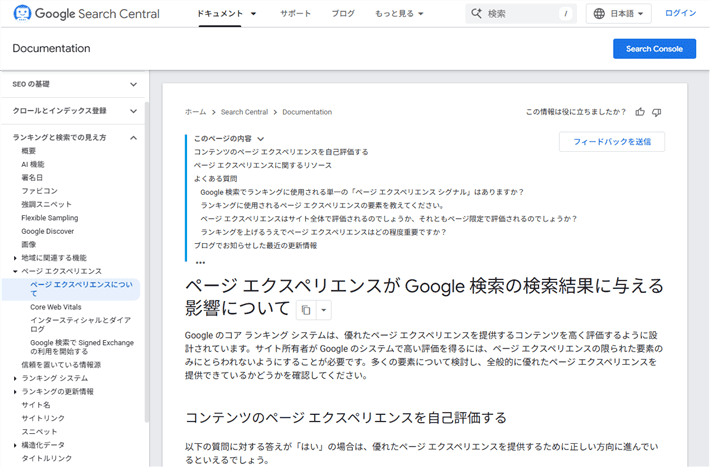
Task: Jump to よくある質問 section
Action: click(216, 179)
